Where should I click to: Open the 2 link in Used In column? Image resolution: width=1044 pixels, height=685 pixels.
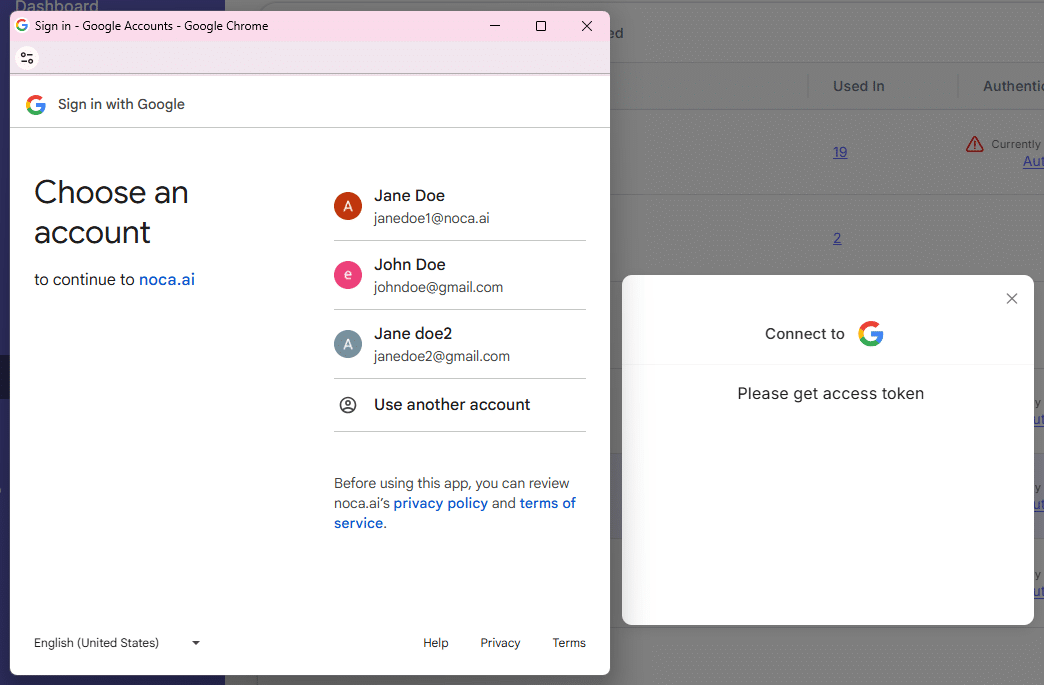(837, 238)
